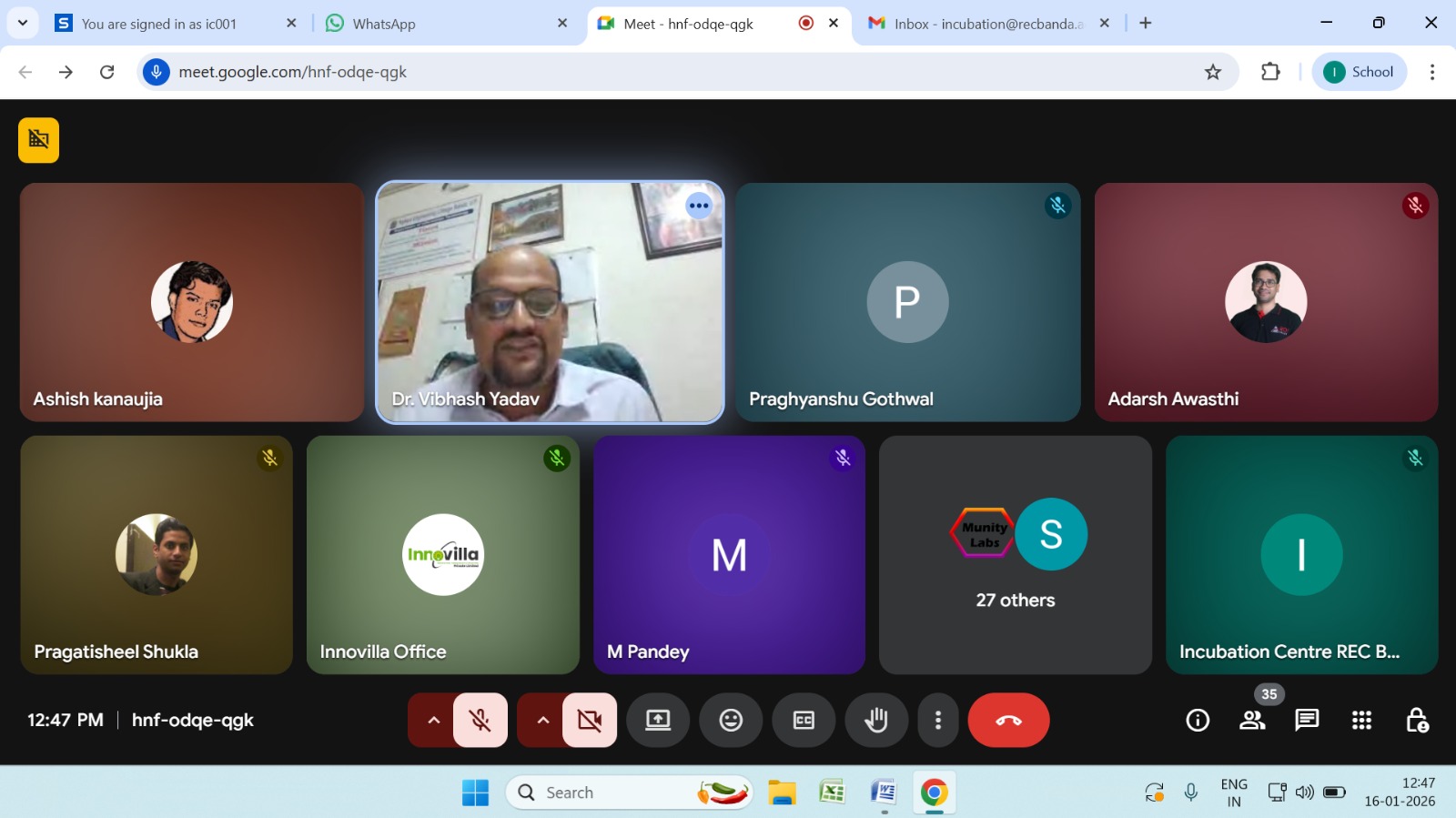Open meeting details info icon
This screenshot has height=818, width=1456.
point(1198,721)
